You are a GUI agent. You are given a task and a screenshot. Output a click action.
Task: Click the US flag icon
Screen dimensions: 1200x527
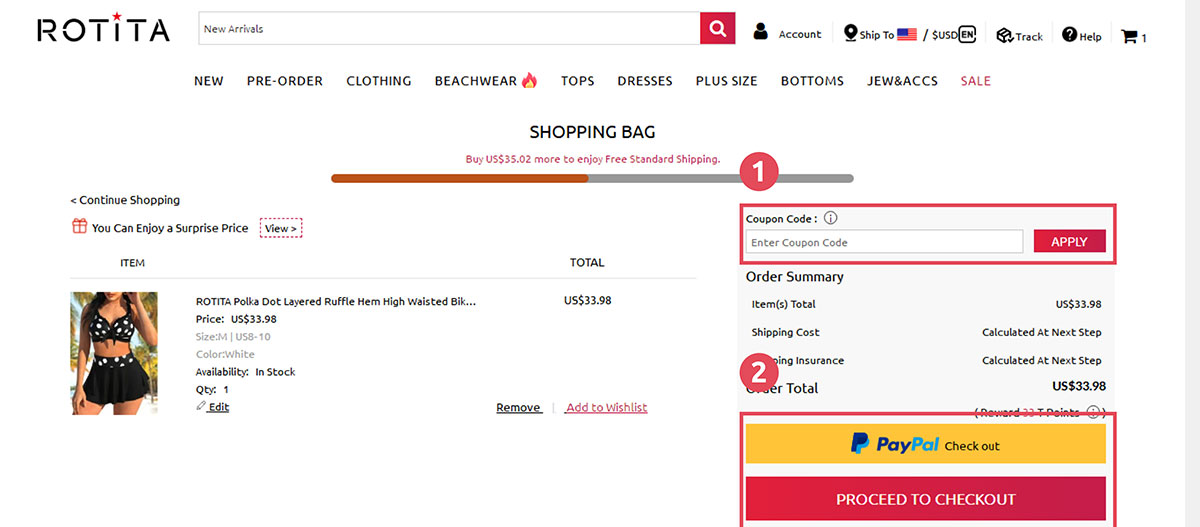click(907, 34)
